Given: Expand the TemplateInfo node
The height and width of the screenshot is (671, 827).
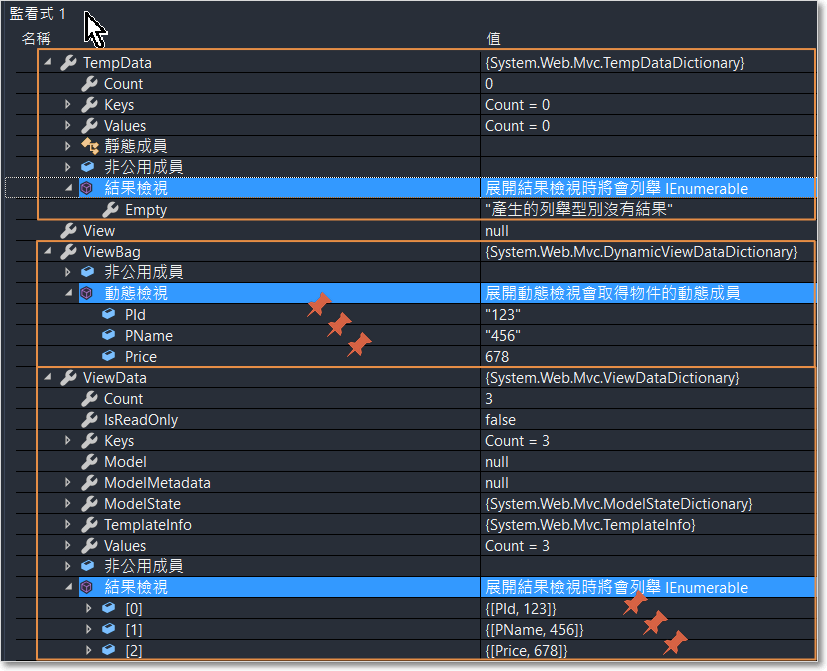Looking at the screenshot, I should (68, 524).
